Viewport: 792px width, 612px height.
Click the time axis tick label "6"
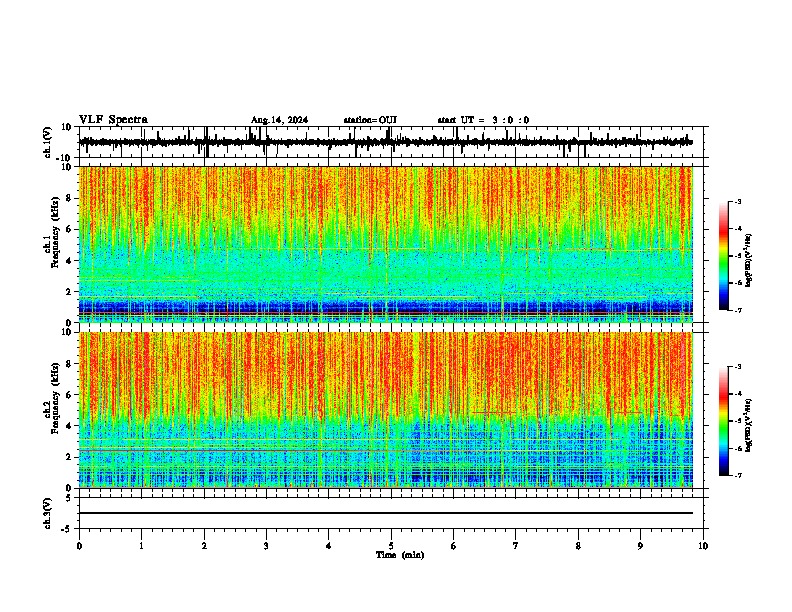coord(454,546)
